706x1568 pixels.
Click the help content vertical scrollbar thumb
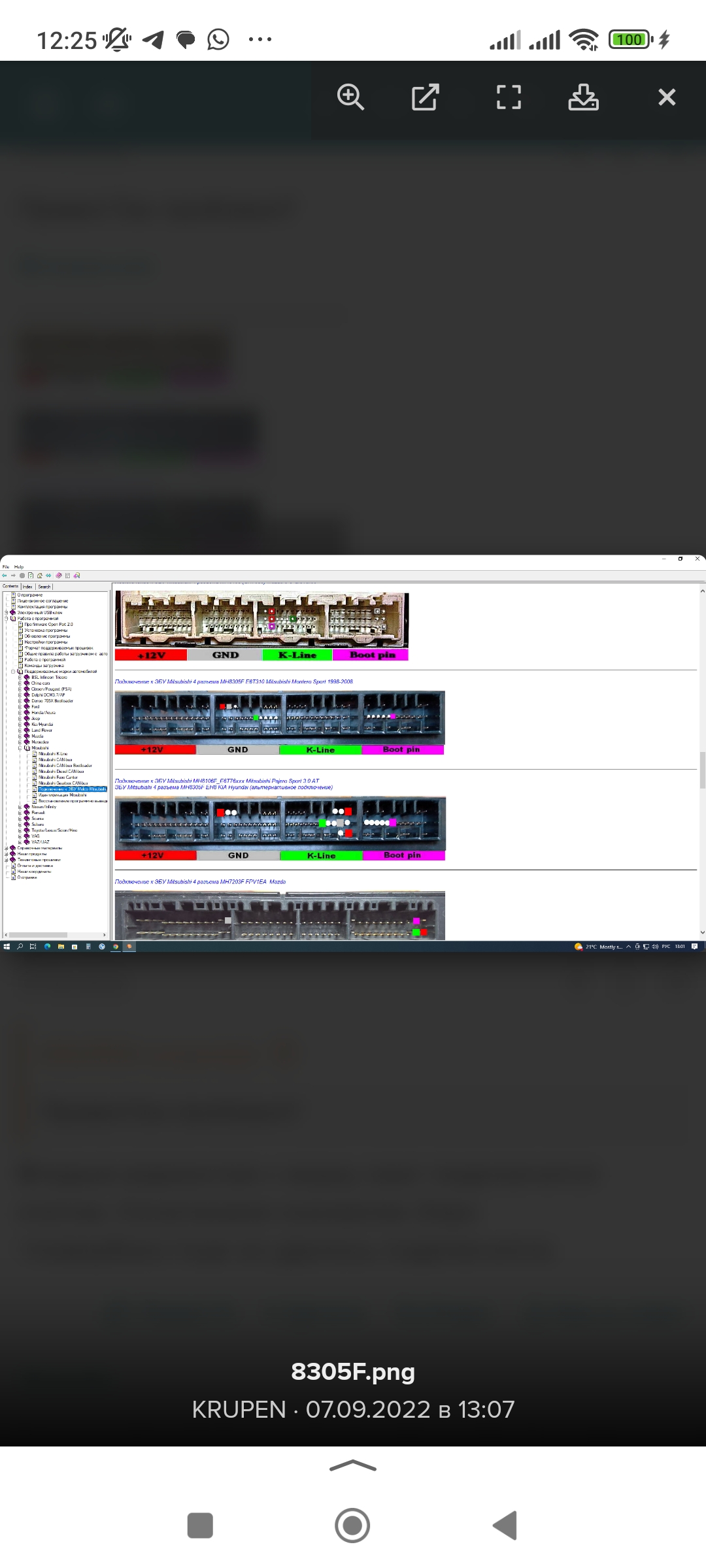[x=702, y=771]
